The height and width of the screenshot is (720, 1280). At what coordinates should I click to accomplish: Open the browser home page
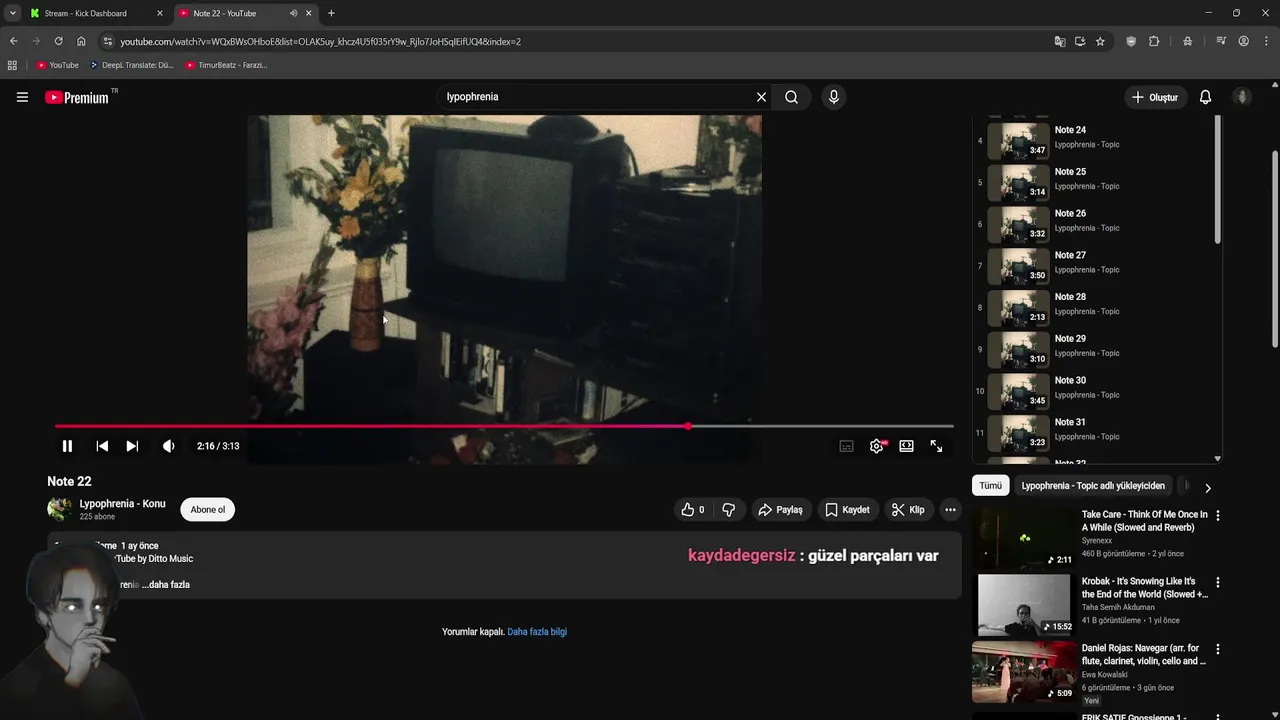point(81,41)
